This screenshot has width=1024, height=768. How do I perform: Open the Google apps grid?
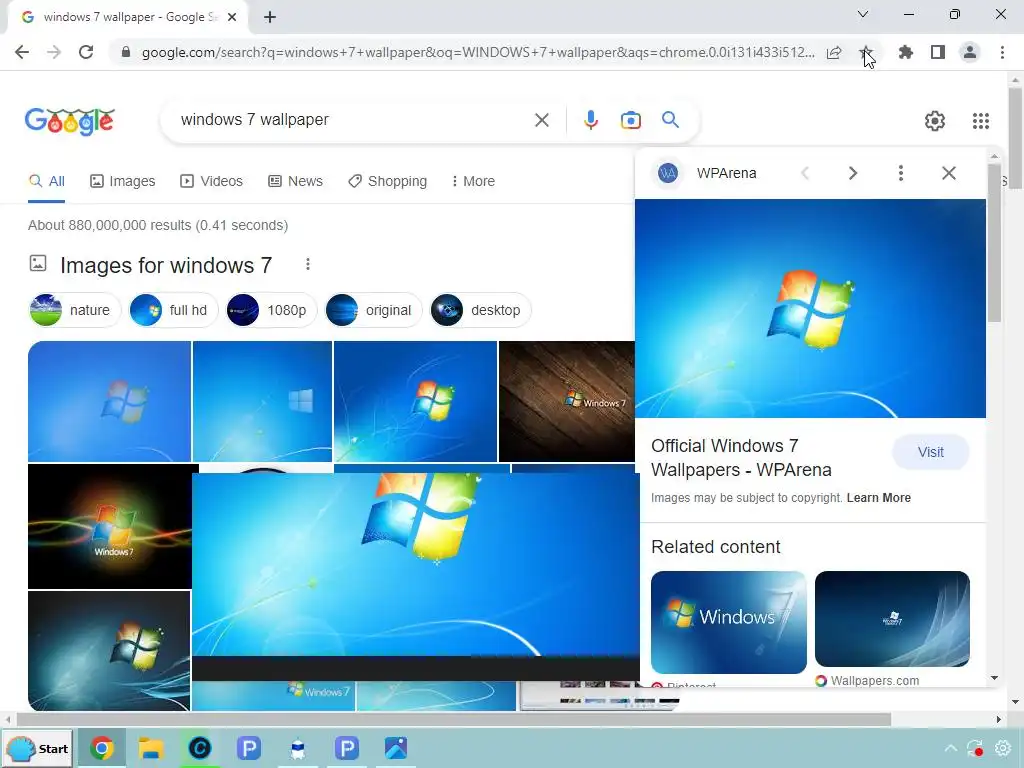pyautogui.click(x=980, y=121)
